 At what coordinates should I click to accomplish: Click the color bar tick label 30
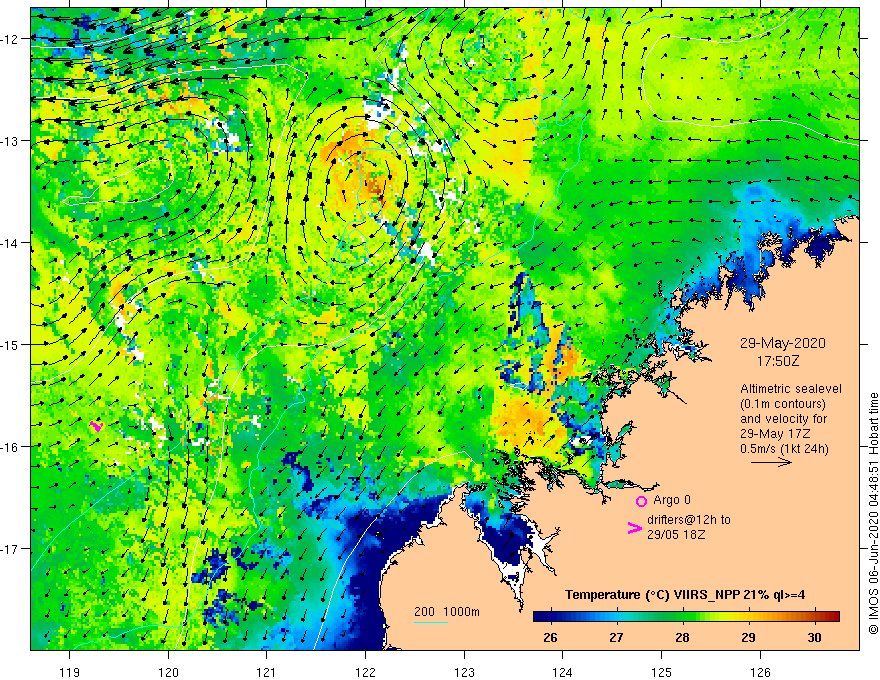814,637
